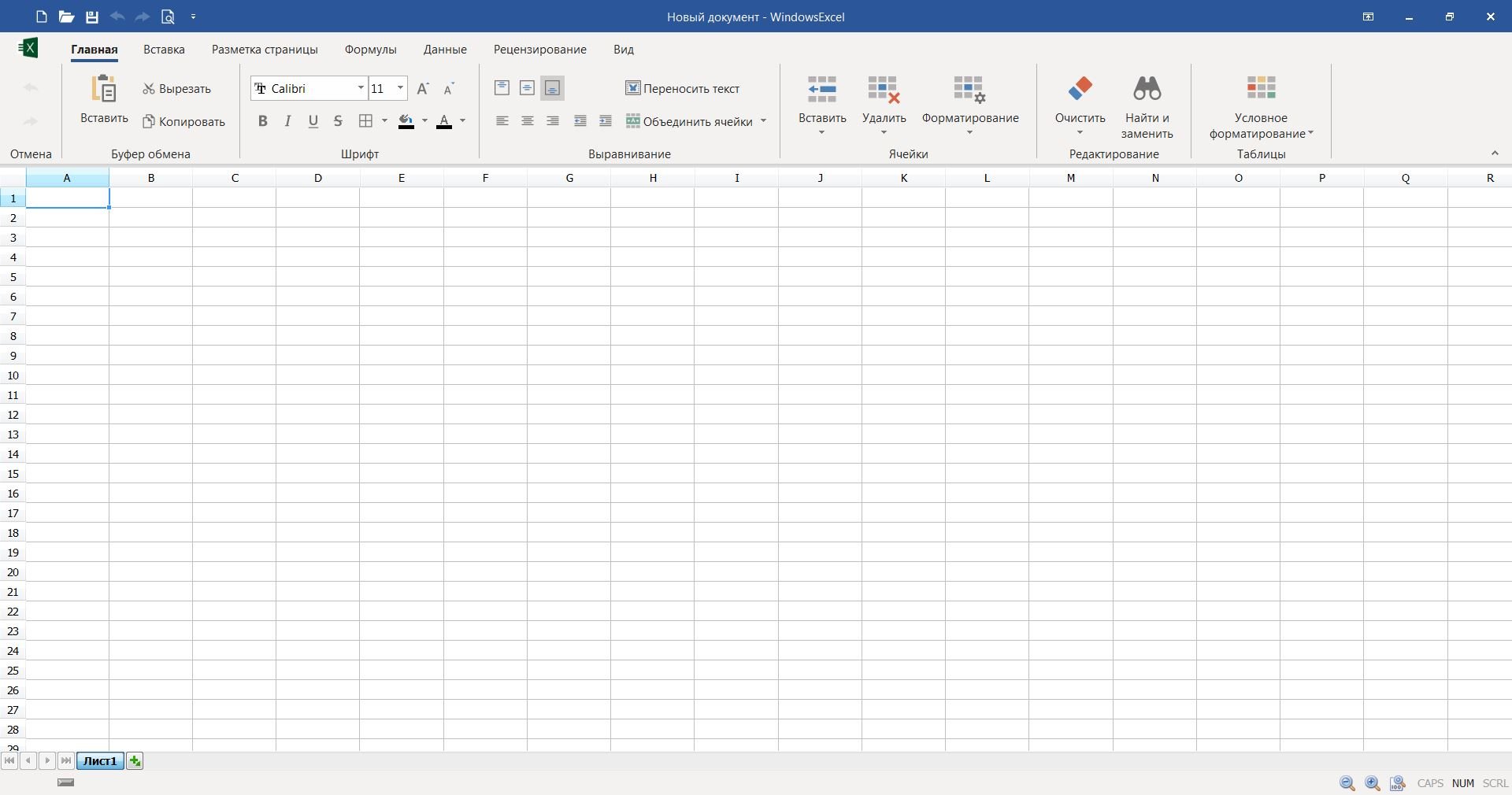
Task: Apply cell borders with the borders icon
Action: point(366,121)
